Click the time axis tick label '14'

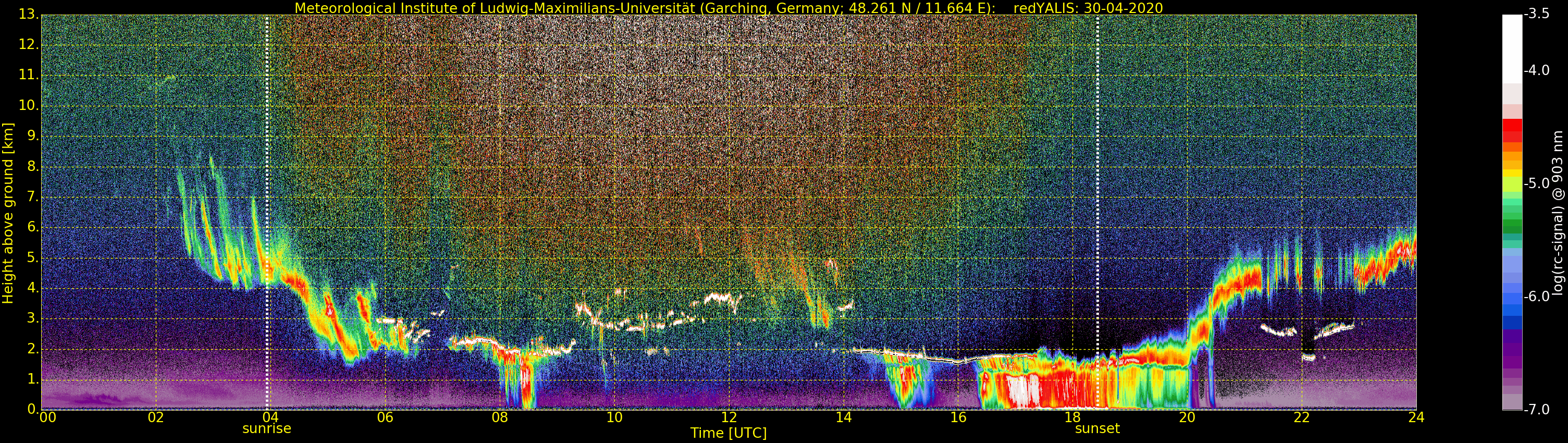843,417
